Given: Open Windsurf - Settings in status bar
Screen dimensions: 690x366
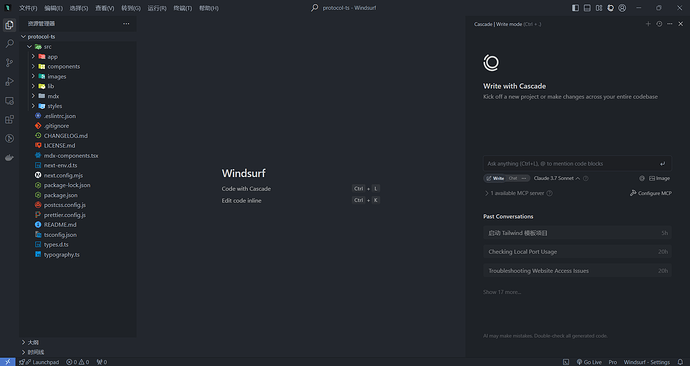Looking at the screenshot, I should (646, 362).
